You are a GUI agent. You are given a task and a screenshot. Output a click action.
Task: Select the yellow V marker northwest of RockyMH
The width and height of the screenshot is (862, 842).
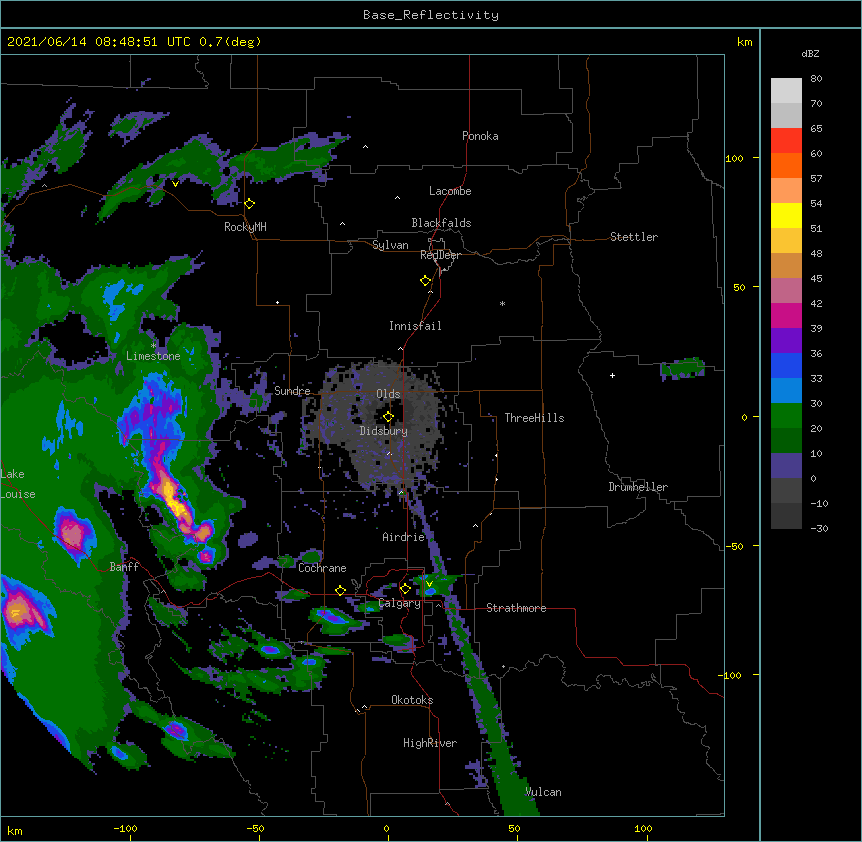175,184
